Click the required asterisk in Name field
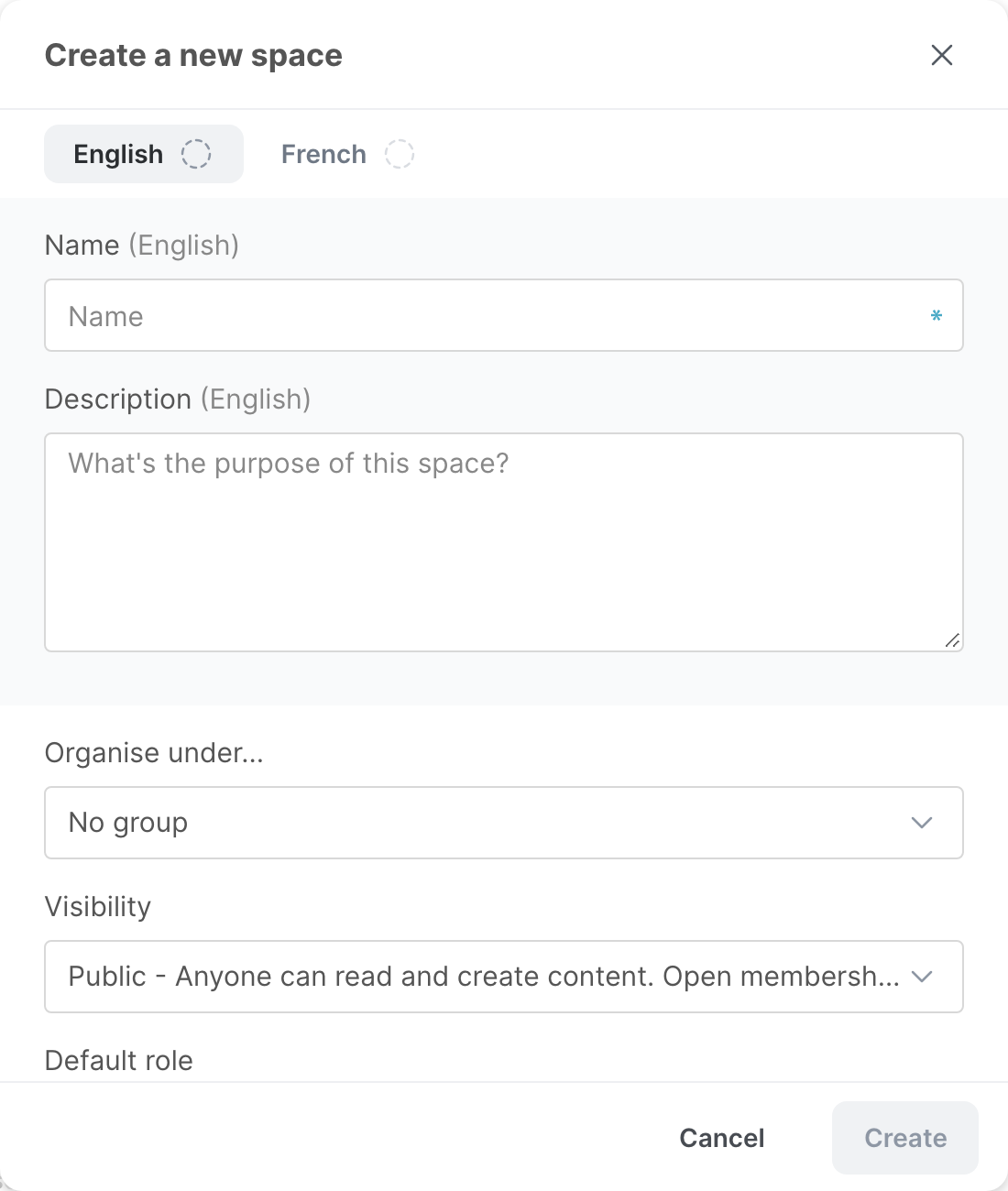 click(x=937, y=316)
